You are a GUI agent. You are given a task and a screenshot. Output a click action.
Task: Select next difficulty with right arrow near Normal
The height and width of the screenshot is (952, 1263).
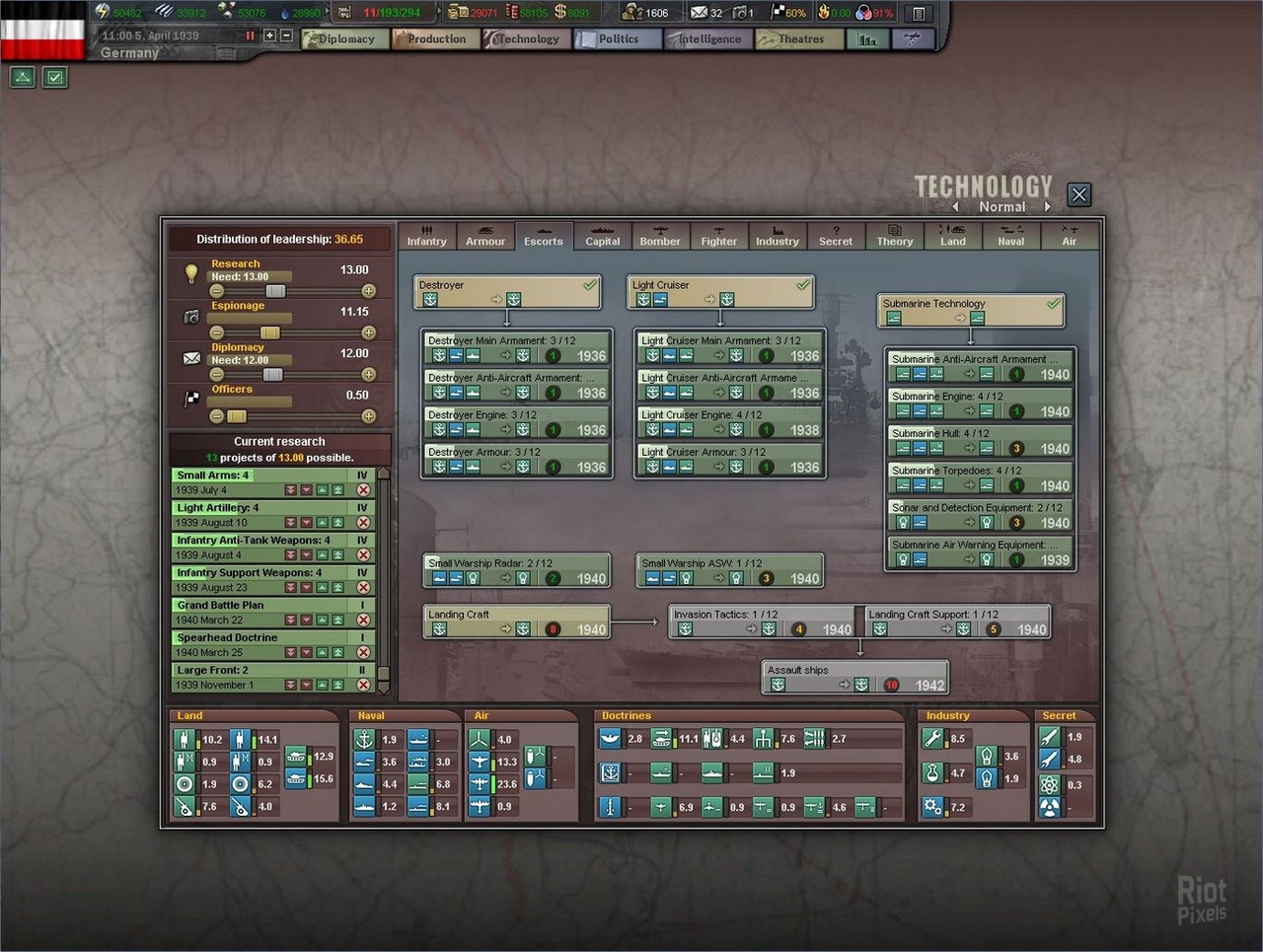(1047, 207)
